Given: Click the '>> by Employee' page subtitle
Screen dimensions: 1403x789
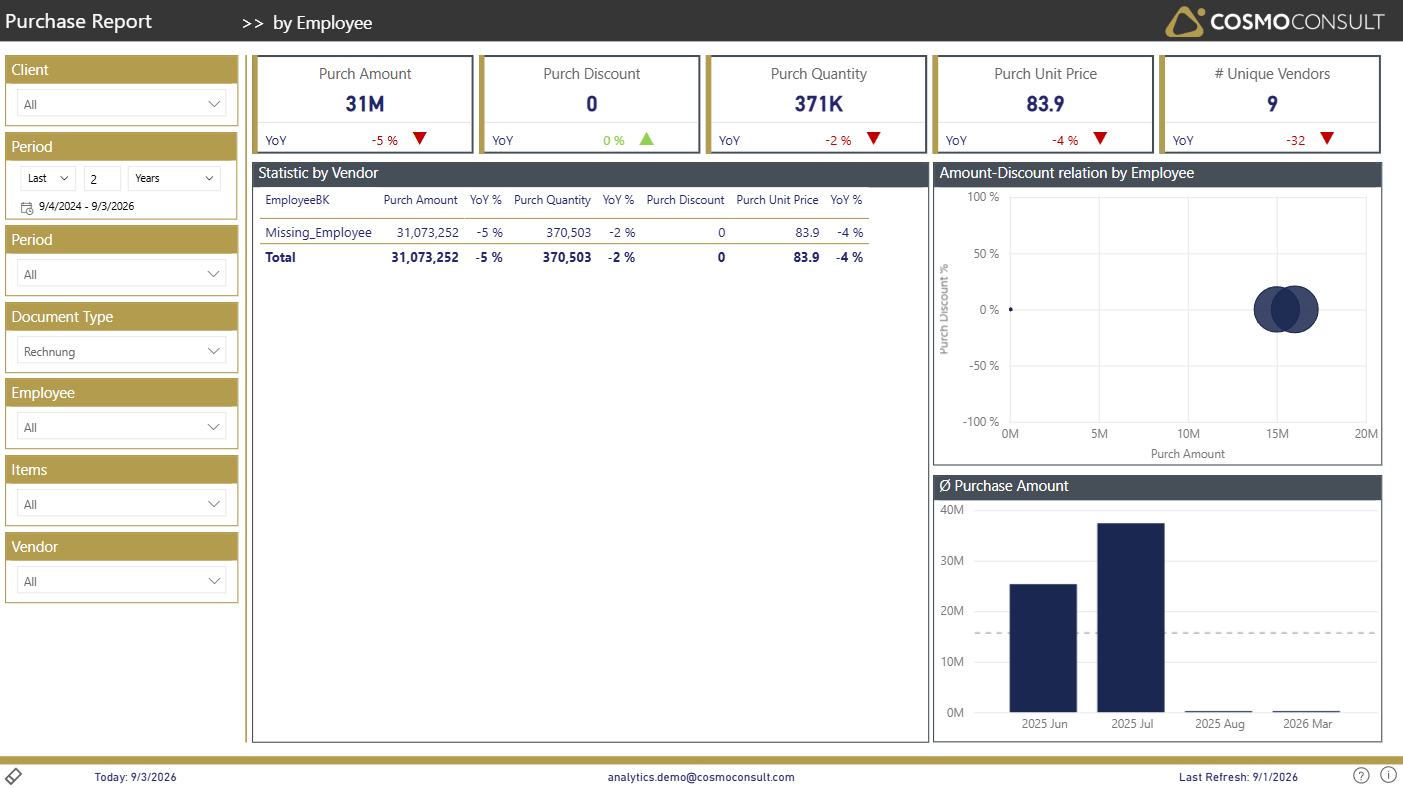Looking at the screenshot, I should pos(307,23).
